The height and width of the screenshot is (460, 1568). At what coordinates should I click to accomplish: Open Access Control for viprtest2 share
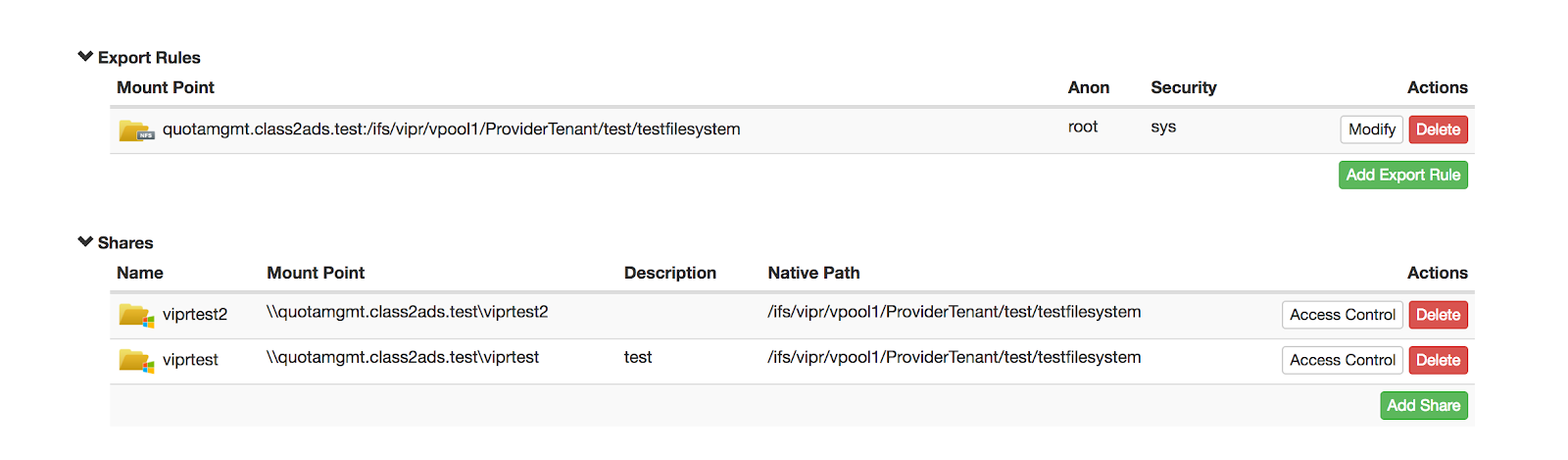(1342, 315)
